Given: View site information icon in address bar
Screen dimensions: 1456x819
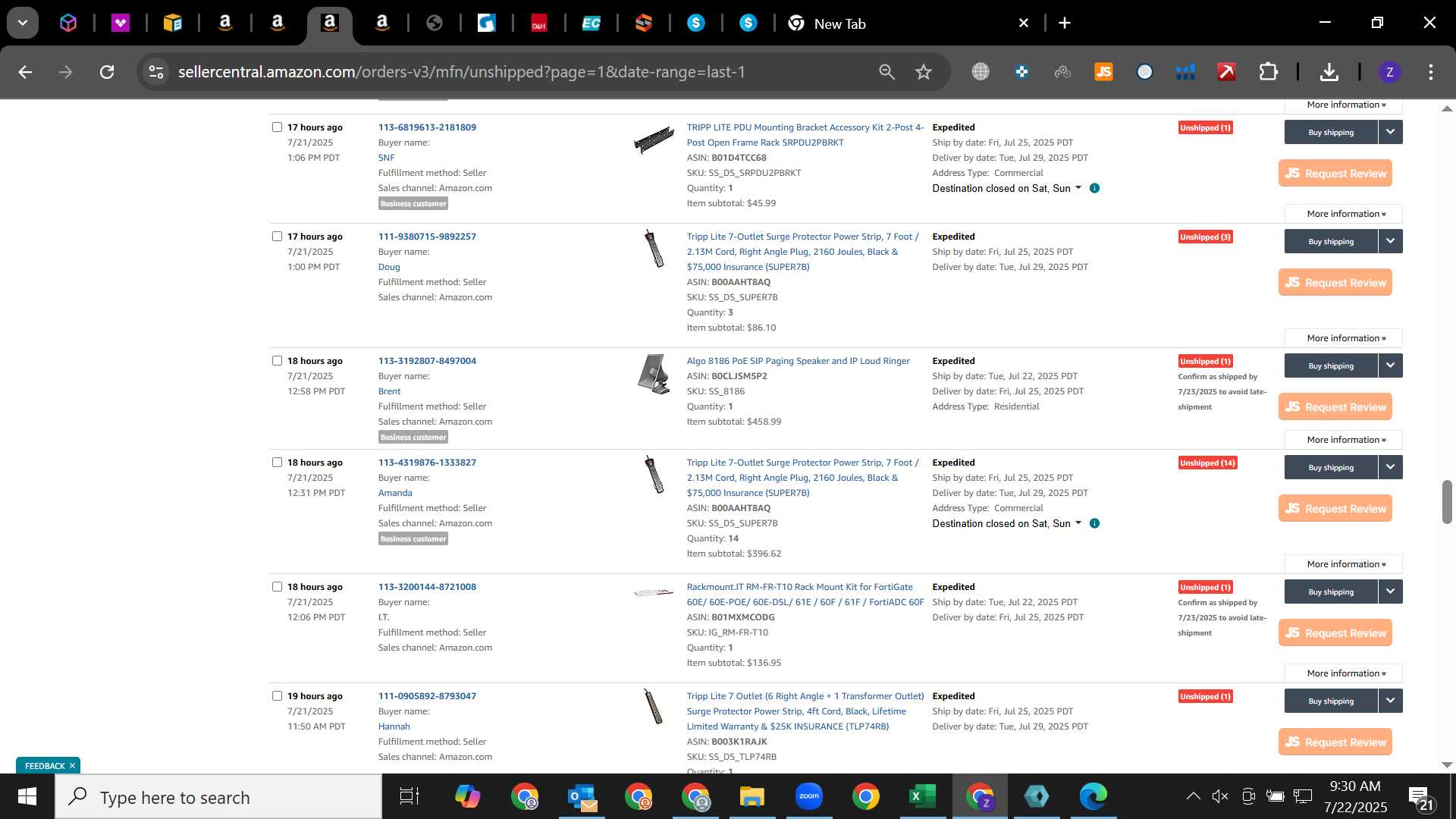Looking at the screenshot, I should coord(156,72).
